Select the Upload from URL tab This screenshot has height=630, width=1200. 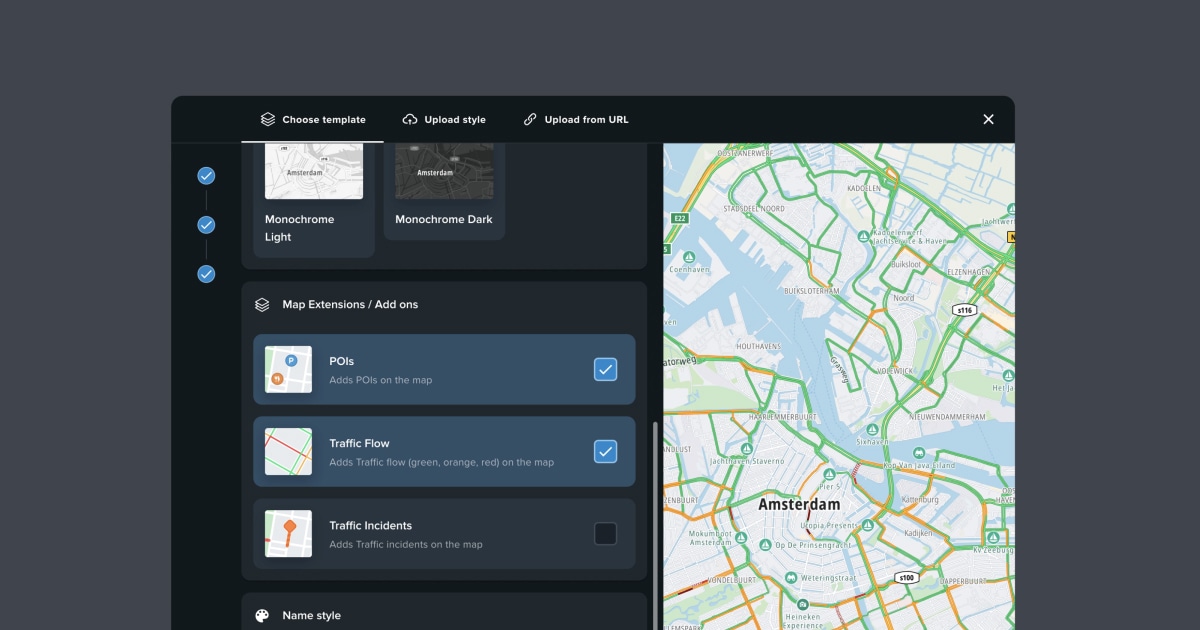(576, 119)
